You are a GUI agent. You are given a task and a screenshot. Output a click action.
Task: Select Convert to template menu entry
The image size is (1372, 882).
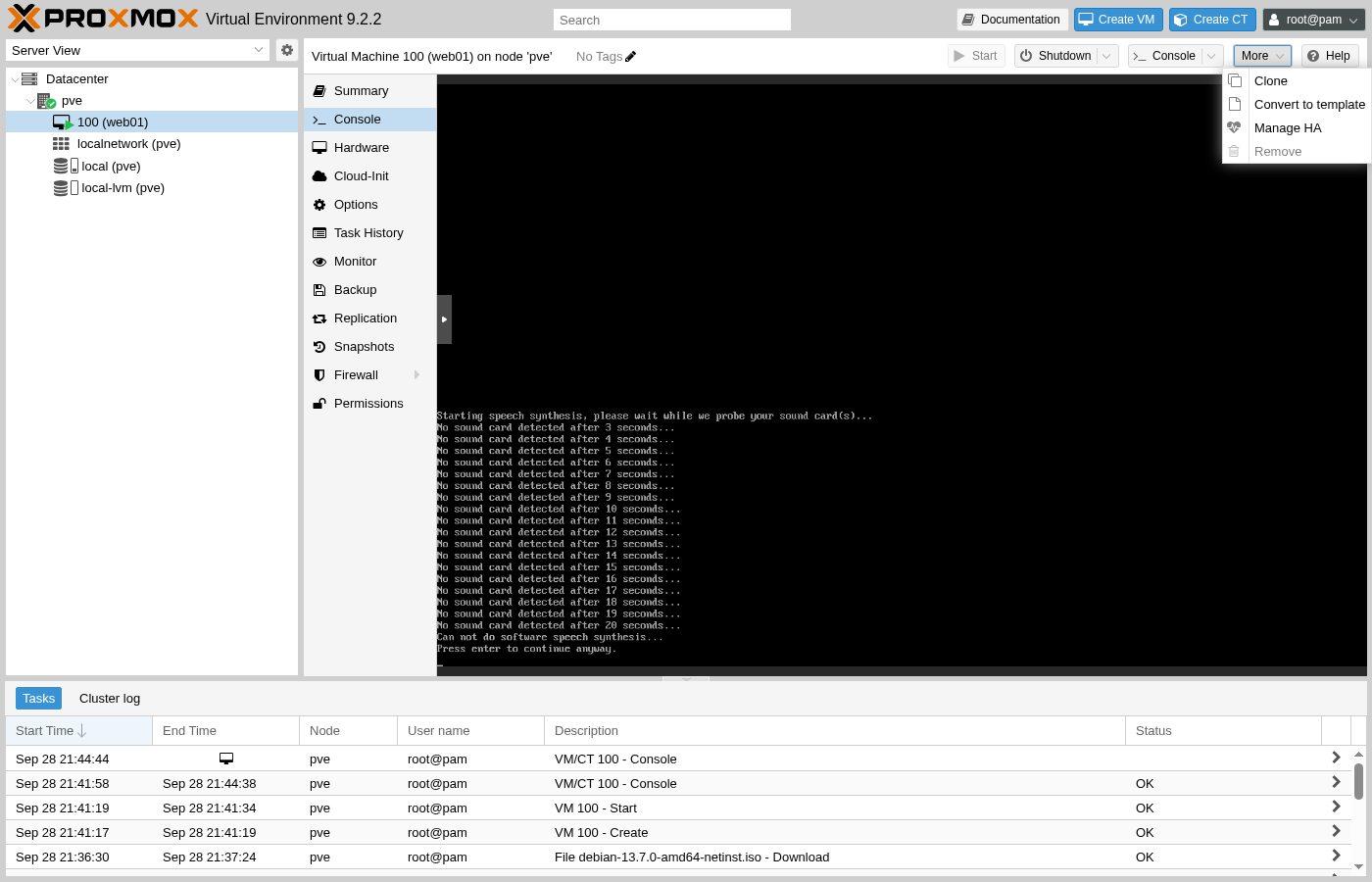tap(1297, 104)
